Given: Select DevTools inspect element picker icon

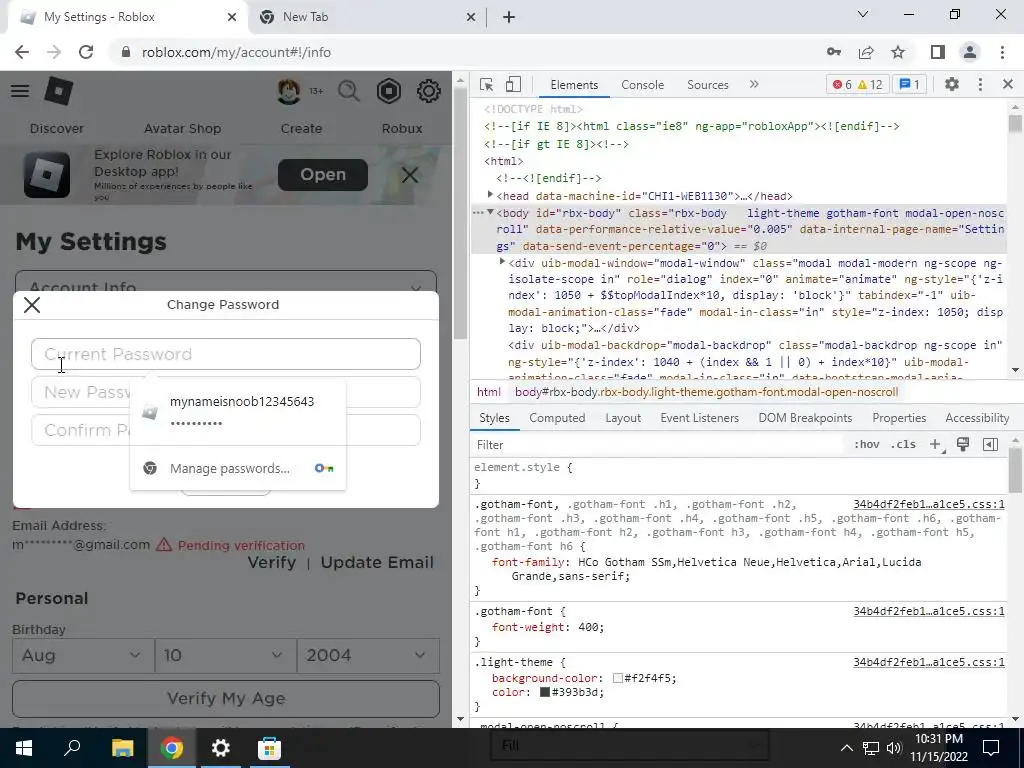Looking at the screenshot, I should coord(487,85).
